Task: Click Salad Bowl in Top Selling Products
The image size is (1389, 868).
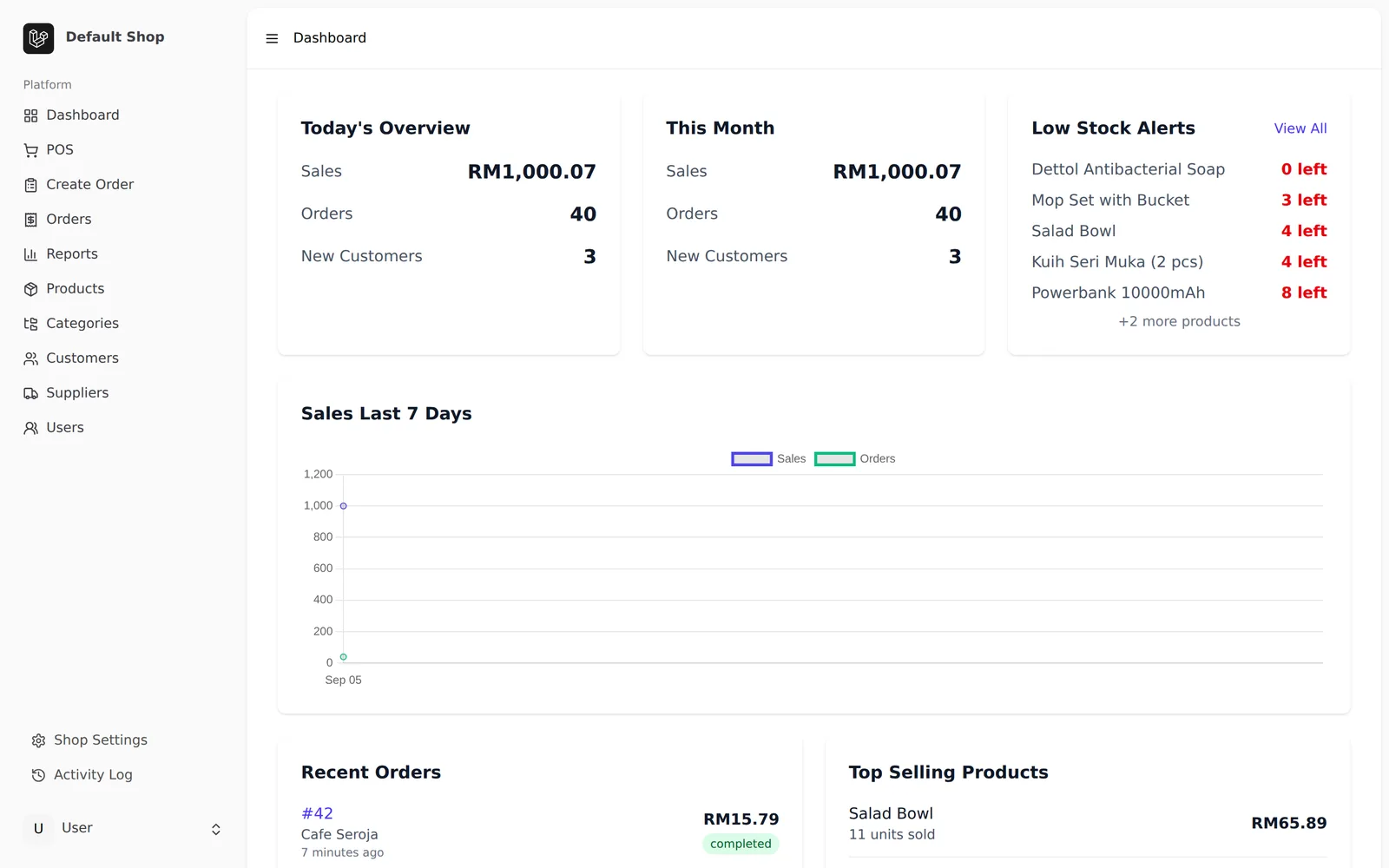Action: [891, 813]
